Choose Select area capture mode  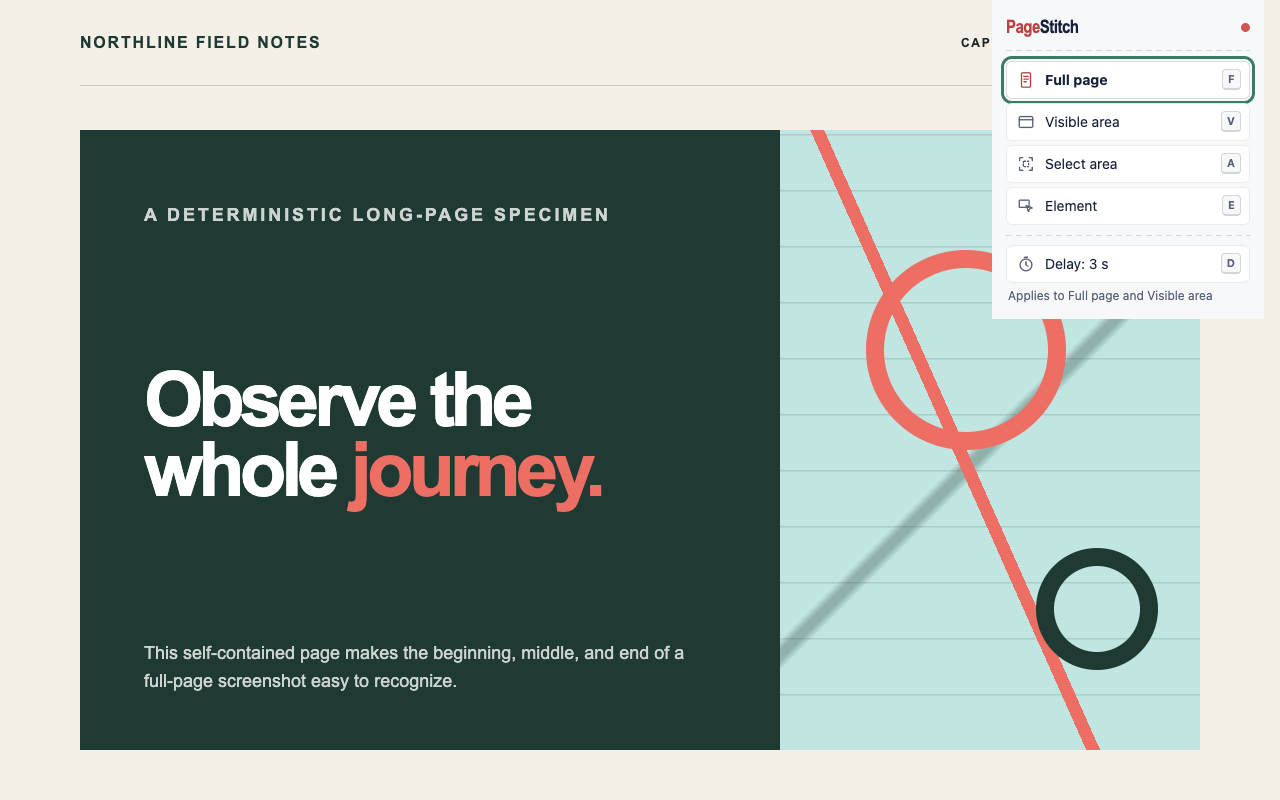1128,164
